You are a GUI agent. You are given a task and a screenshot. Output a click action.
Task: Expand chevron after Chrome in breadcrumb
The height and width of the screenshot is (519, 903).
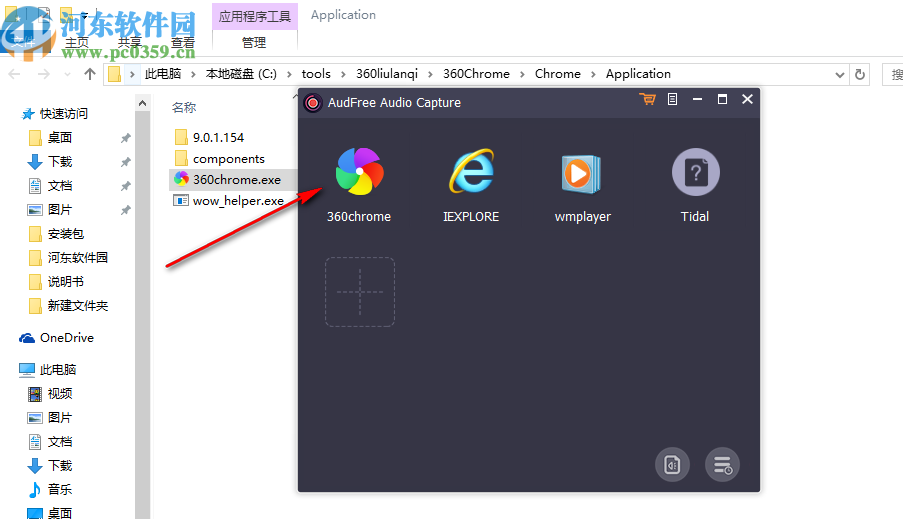click(593, 74)
